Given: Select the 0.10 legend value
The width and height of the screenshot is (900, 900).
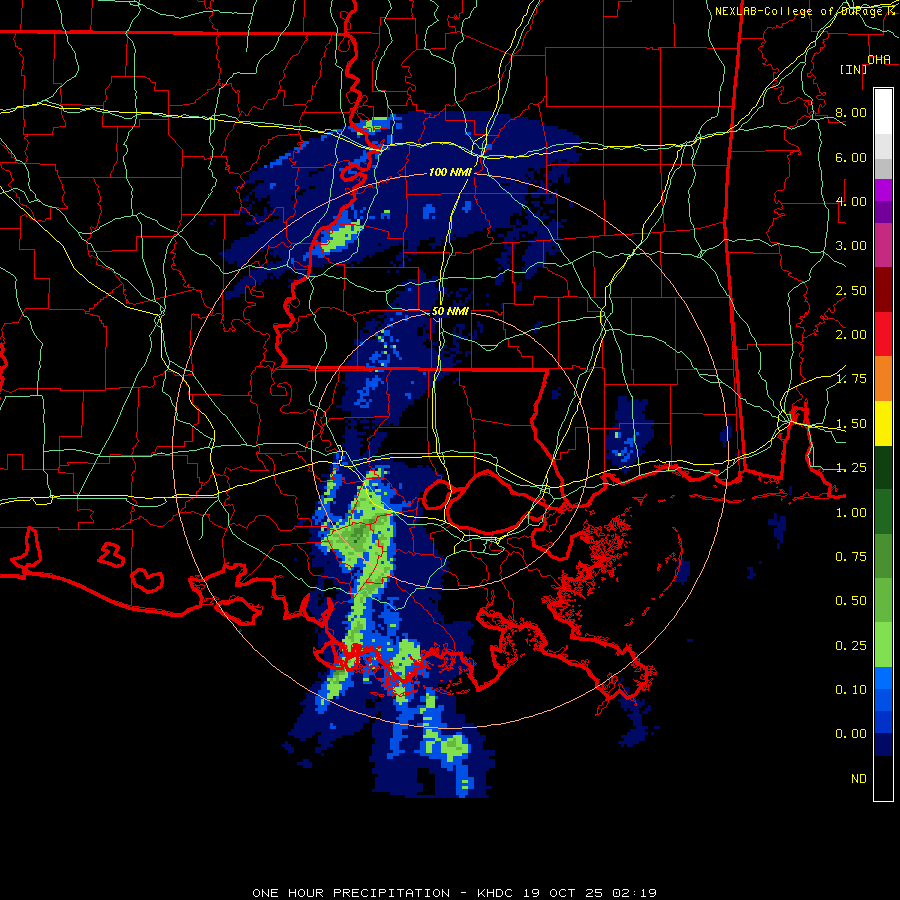Looking at the screenshot, I should coord(851,690).
